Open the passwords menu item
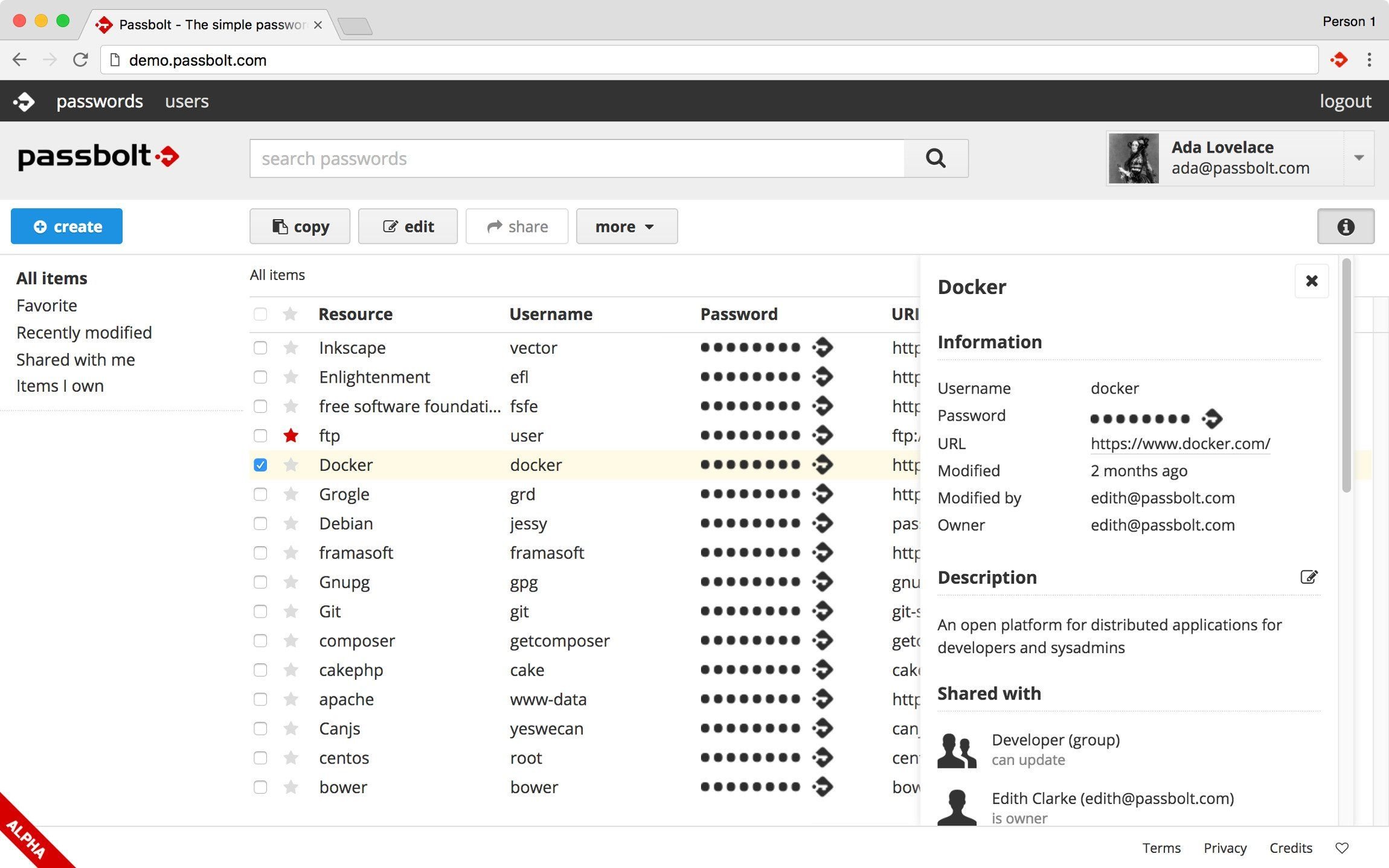Image resolution: width=1389 pixels, height=868 pixels. click(x=100, y=101)
